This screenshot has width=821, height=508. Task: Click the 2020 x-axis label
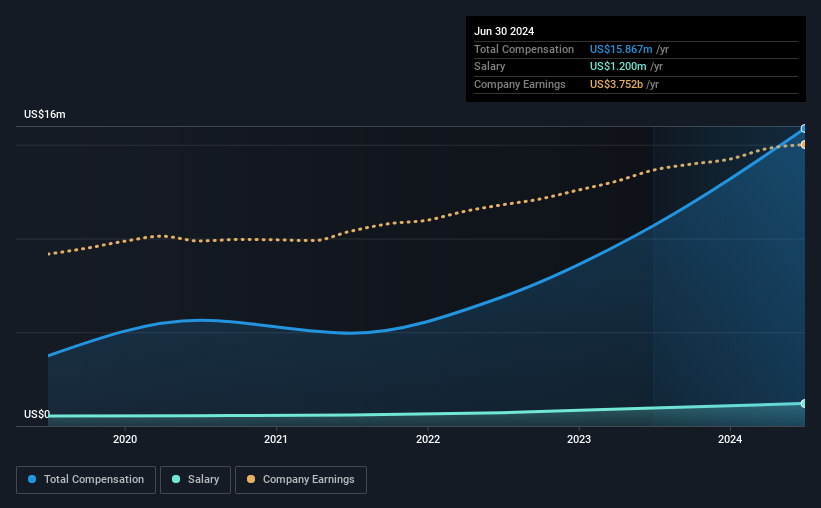125,439
